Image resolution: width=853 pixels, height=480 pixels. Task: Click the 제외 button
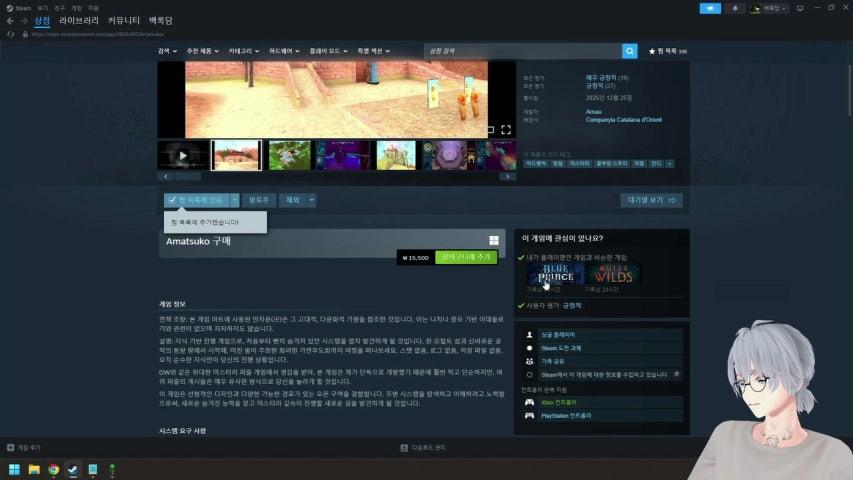(x=293, y=200)
